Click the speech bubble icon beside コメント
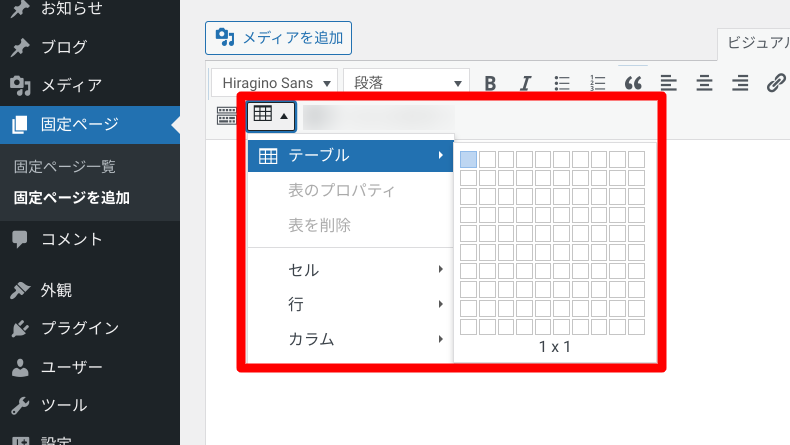Image resolution: width=790 pixels, height=445 pixels. (20, 239)
